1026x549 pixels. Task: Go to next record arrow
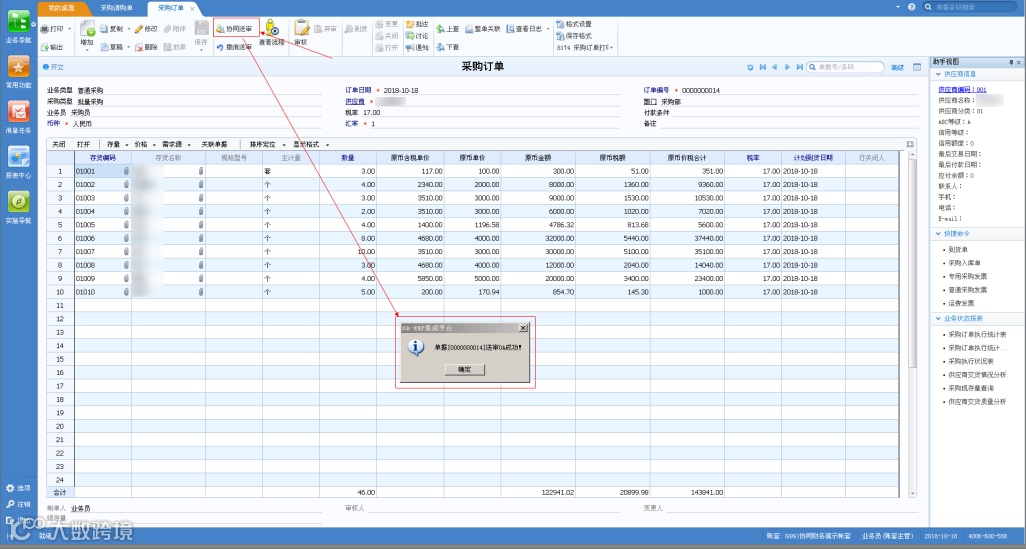point(787,67)
